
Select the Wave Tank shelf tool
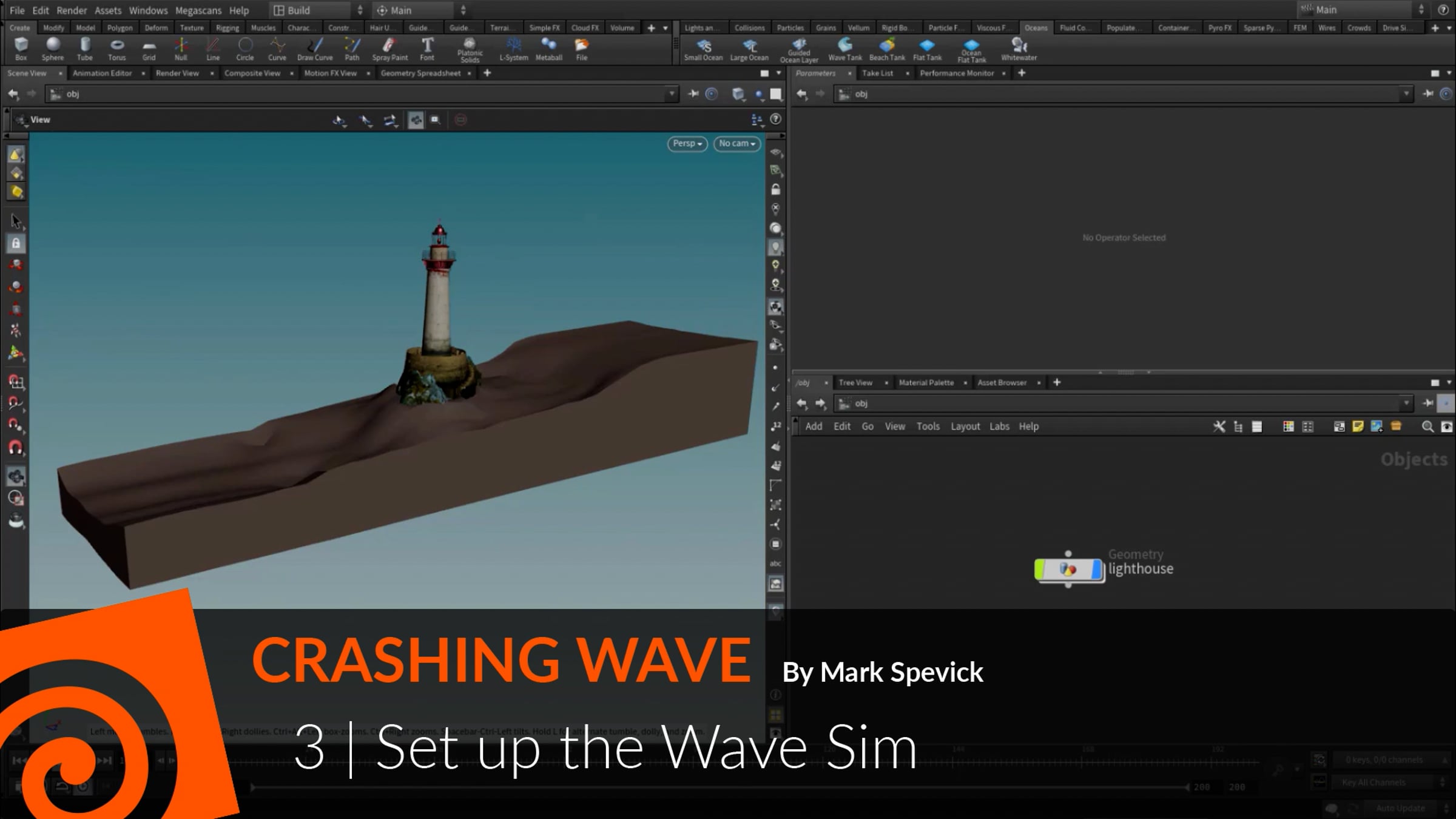click(845, 49)
